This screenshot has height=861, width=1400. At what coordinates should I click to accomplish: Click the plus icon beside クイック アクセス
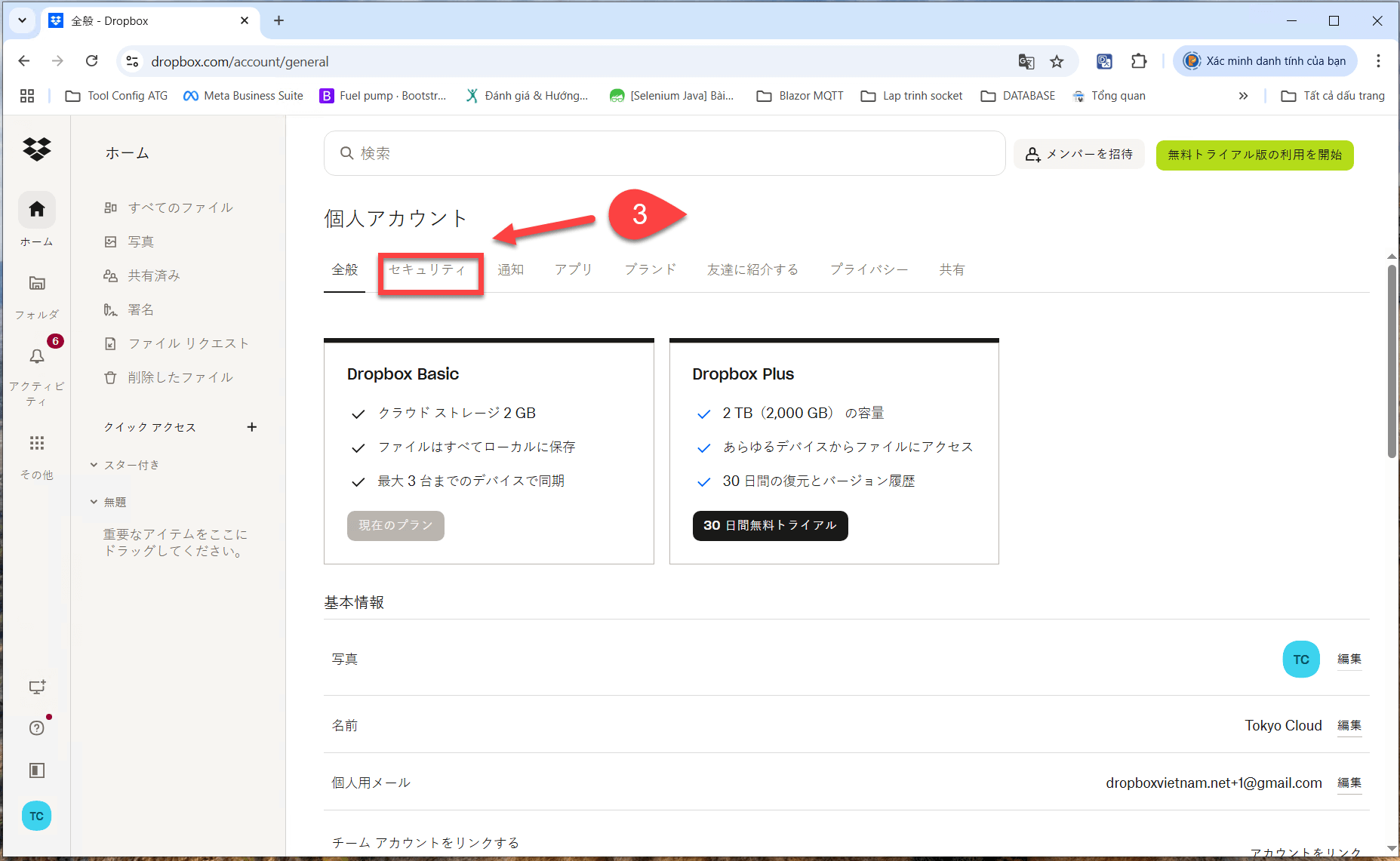pyautogui.click(x=252, y=427)
